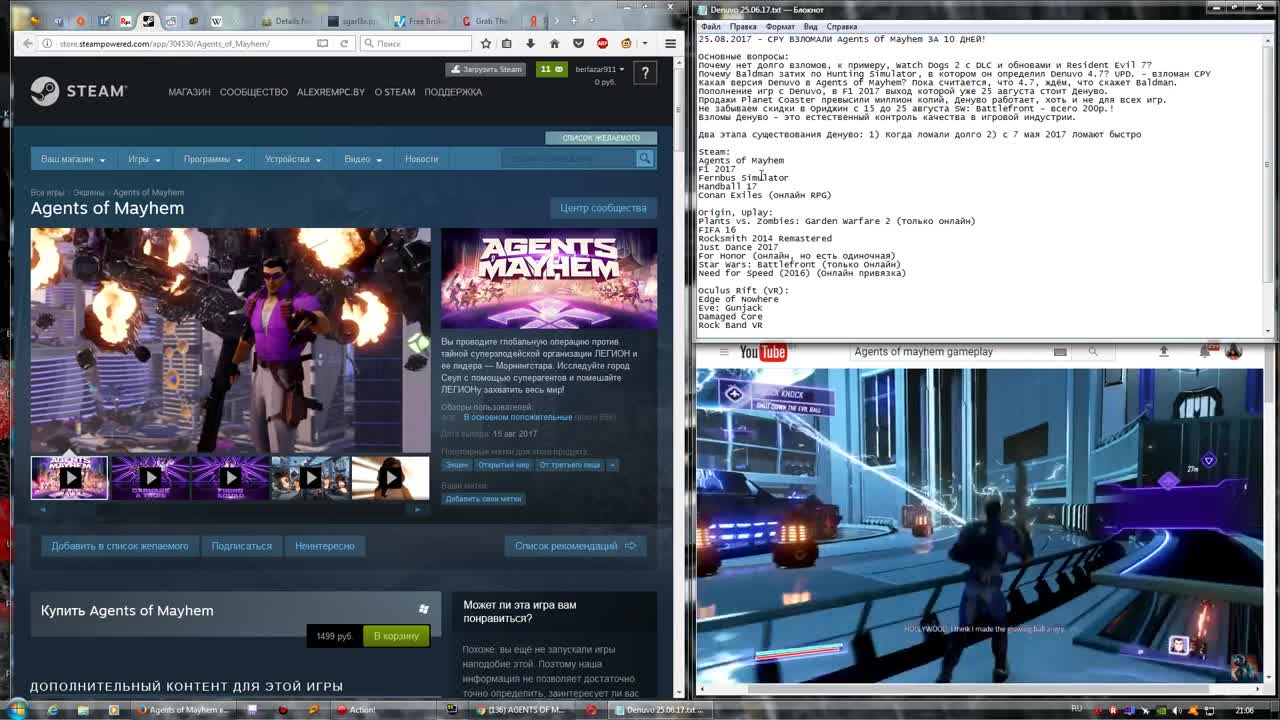Open Steam notifications inbox showing 11
Screen dimensions: 1280x720
point(552,69)
